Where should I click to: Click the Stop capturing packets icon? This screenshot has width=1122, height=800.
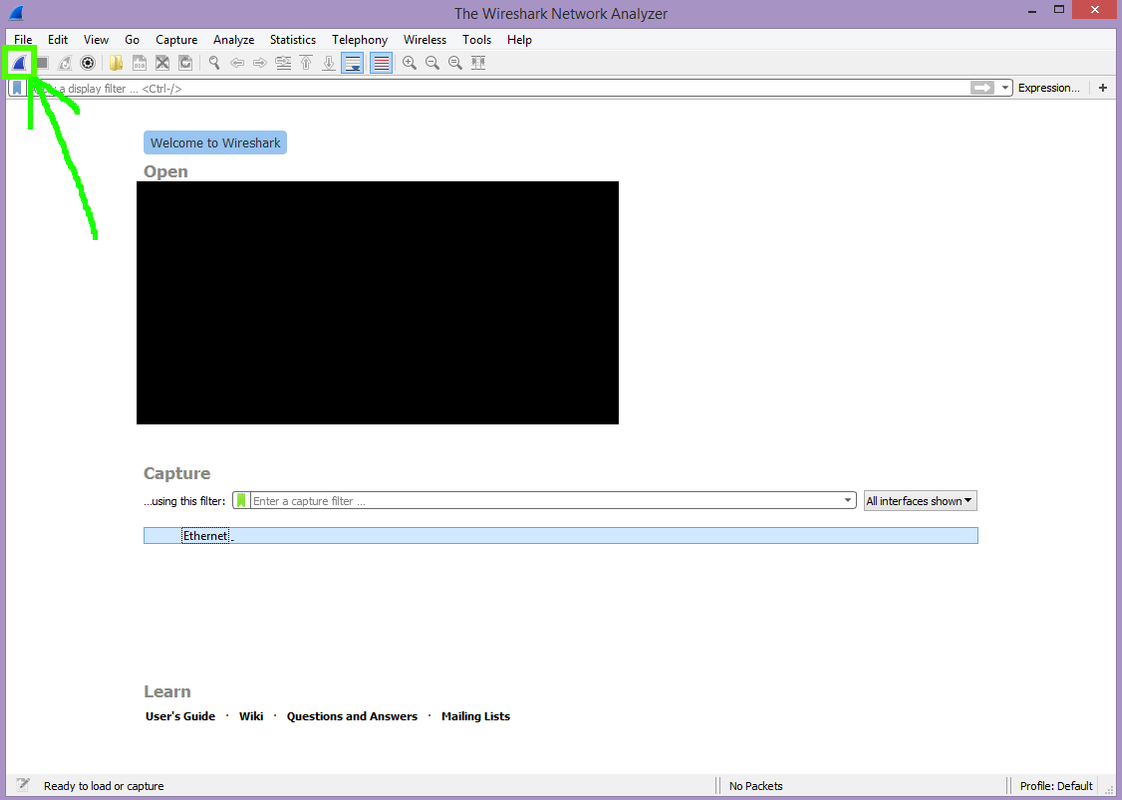click(x=42, y=63)
